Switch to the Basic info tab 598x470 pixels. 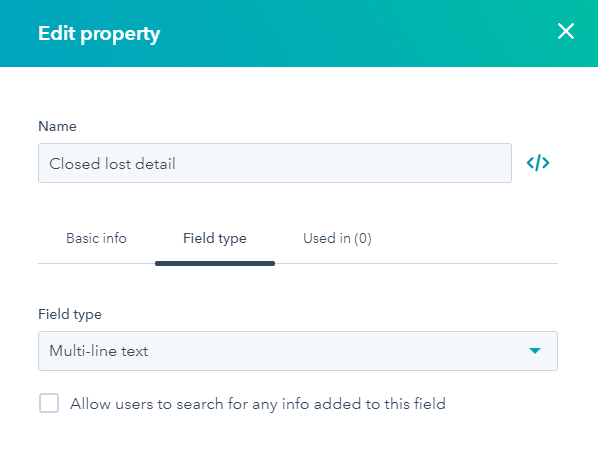point(96,238)
